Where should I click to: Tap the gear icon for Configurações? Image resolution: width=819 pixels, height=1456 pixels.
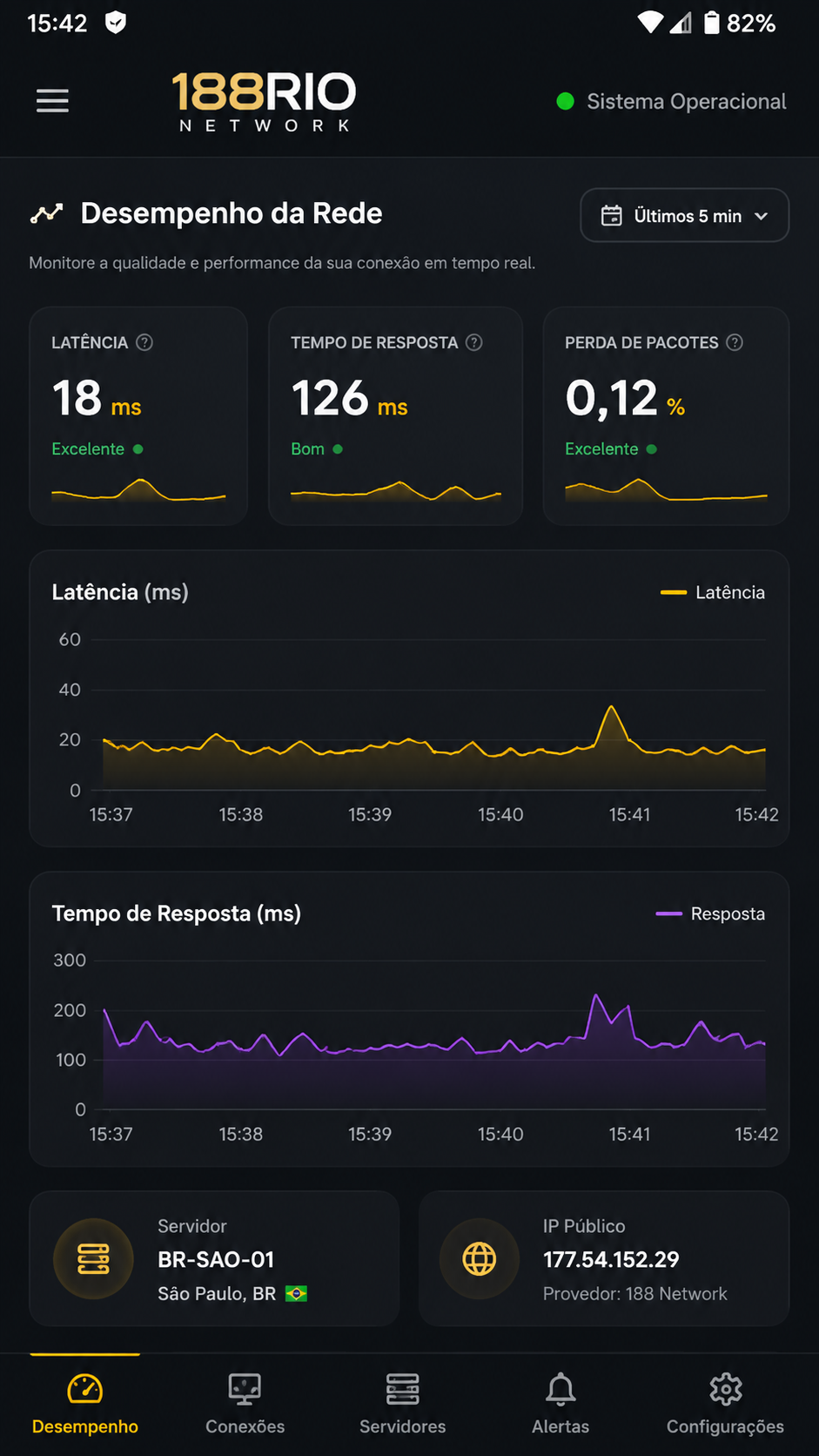click(725, 1389)
